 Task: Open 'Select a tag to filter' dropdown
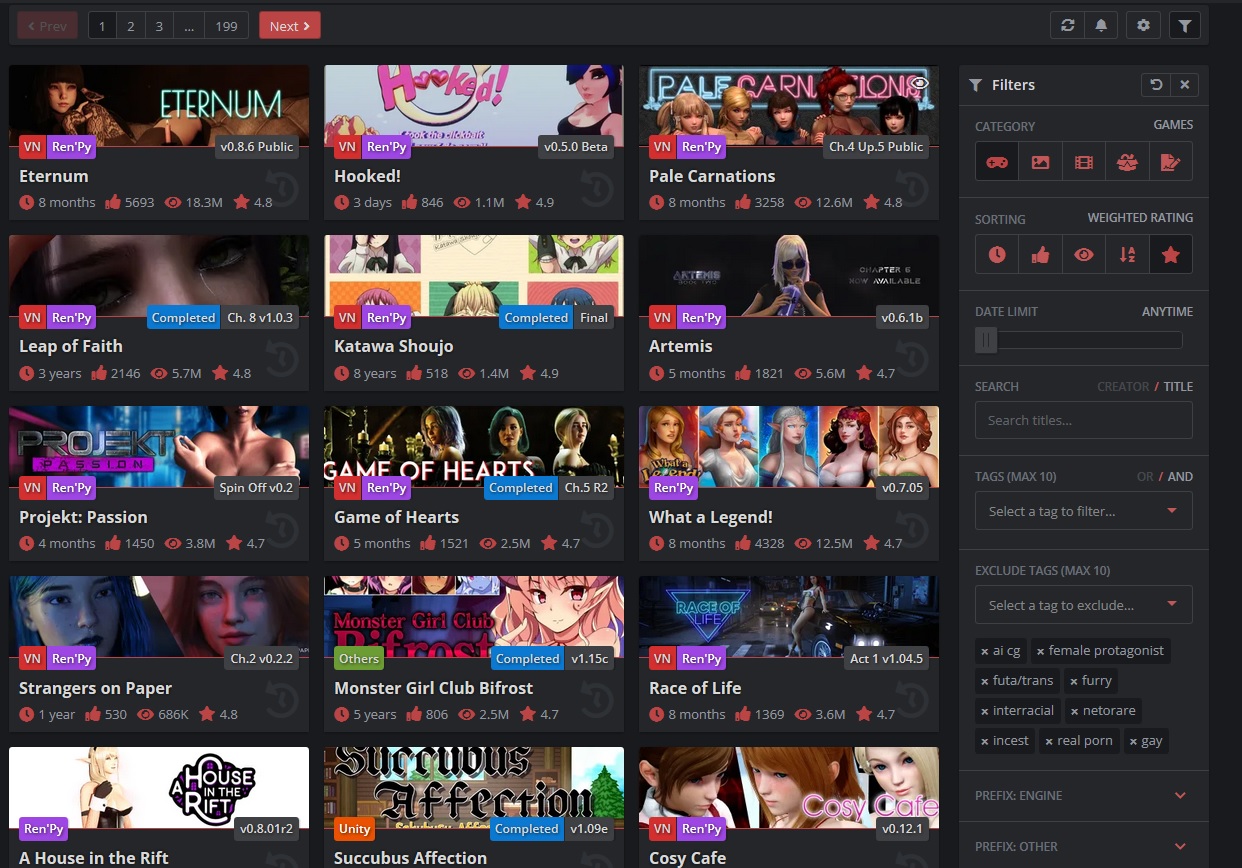coord(1084,511)
